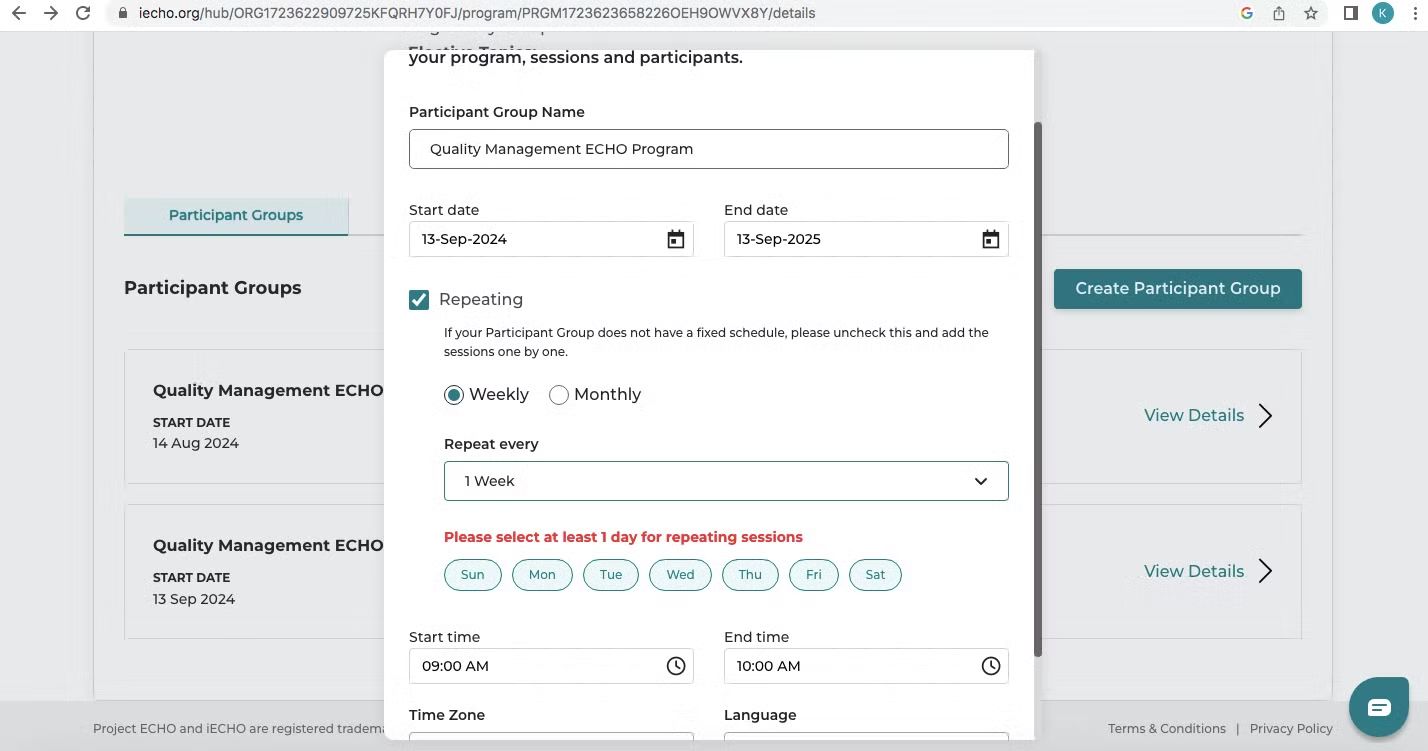The image size is (1428, 751).
Task: Click the Create Participant Group button
Action: (1178, 289)
